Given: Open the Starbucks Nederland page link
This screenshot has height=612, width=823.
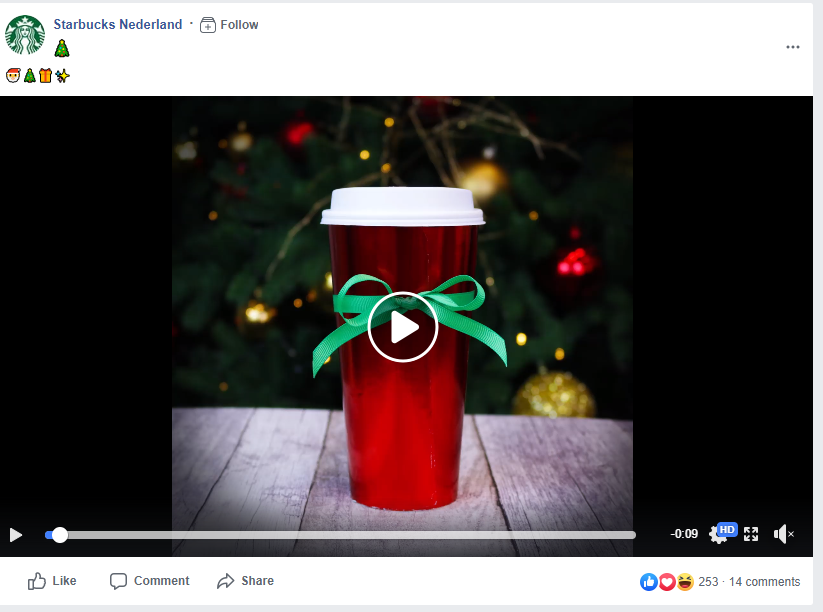Looking at the screenshot, I should (x=118, y=24).
